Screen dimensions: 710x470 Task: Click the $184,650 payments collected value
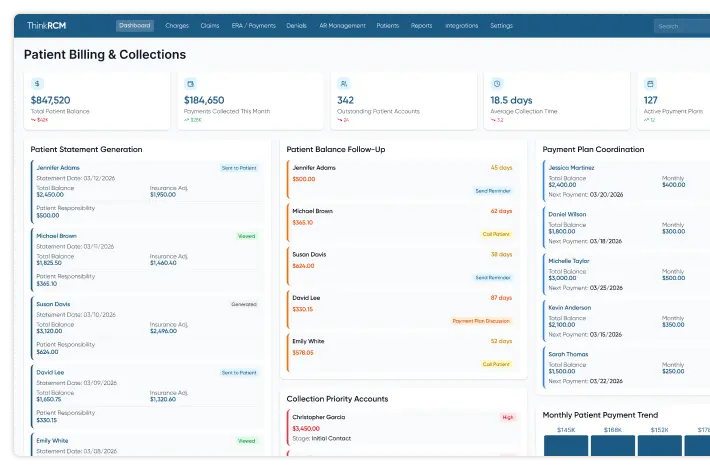(204, 100)
